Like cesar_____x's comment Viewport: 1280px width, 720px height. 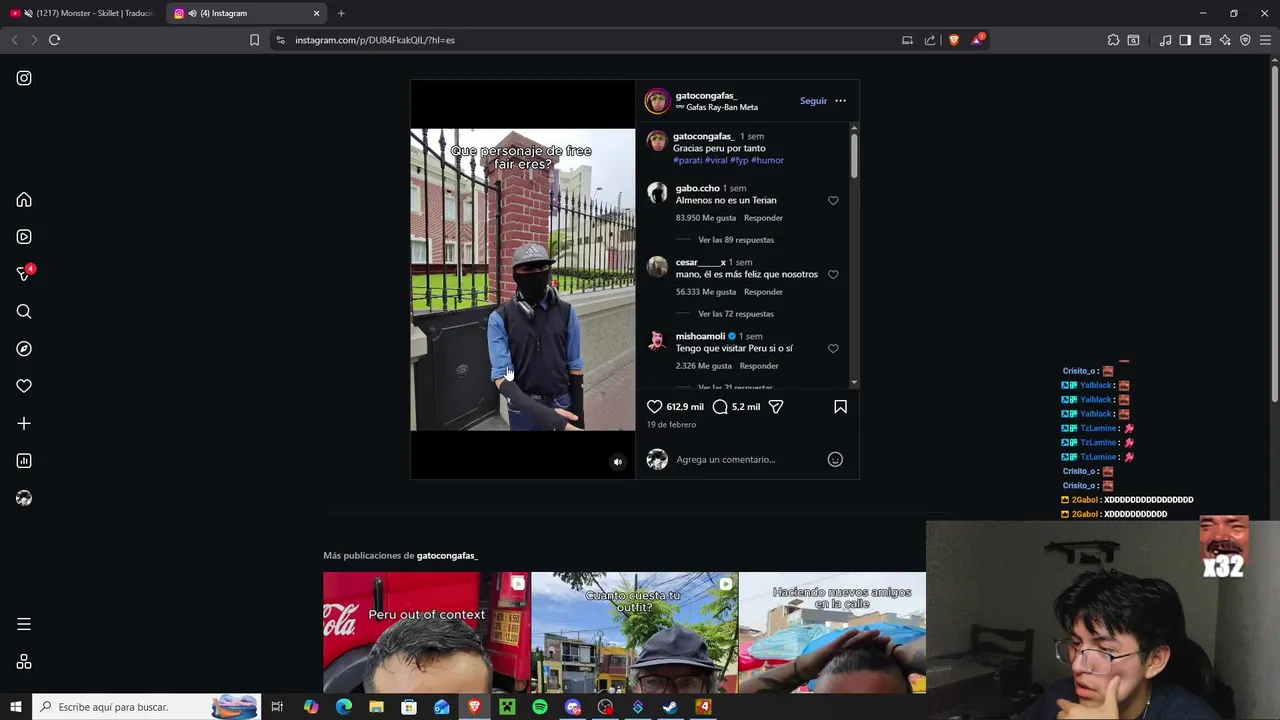coord(833,275)
